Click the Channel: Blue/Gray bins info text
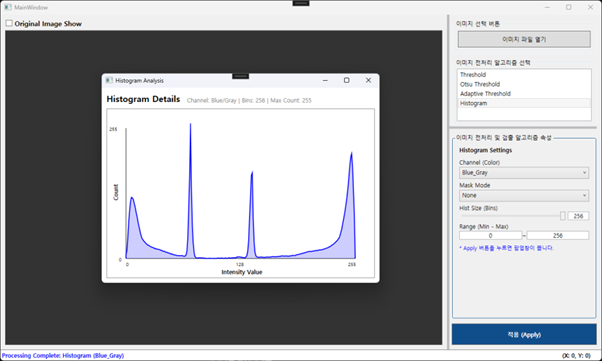The height and width of the screenshot is (361, 602). [249, 101]
